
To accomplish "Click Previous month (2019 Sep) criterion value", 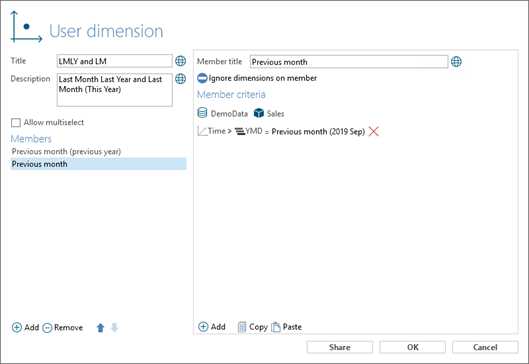I will click(x=318, y=132).
